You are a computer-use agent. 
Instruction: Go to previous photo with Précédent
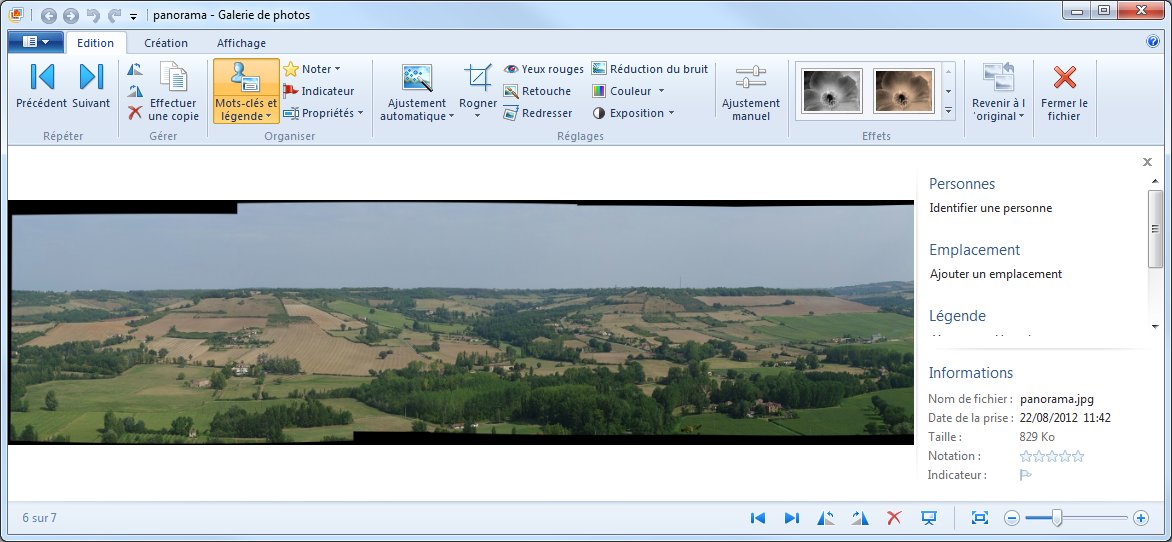click(42, 87)
